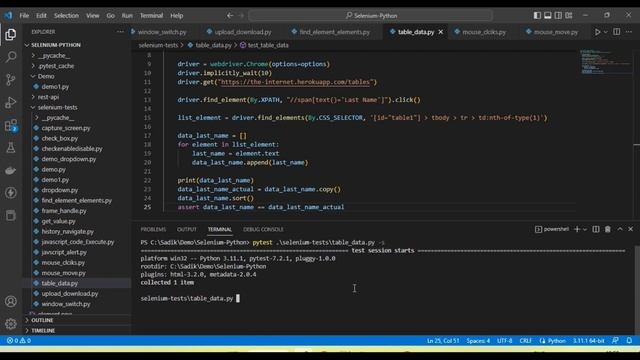Image resolution: width=640 pixels, height=360 pixels.
Task: Collapse the Demo folder
Action: click(x=46, y=76)
